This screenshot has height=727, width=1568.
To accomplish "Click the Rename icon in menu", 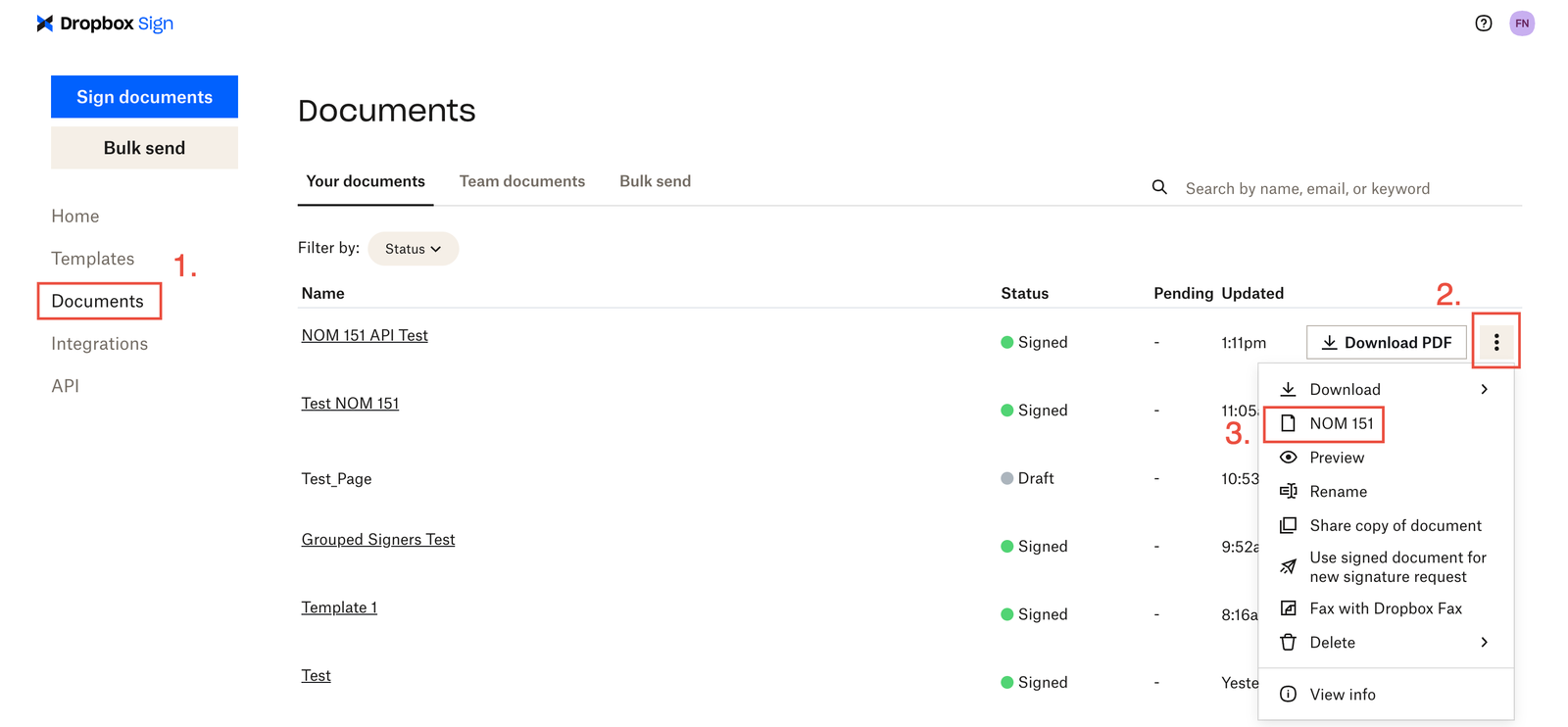I will click(1289, 491).
